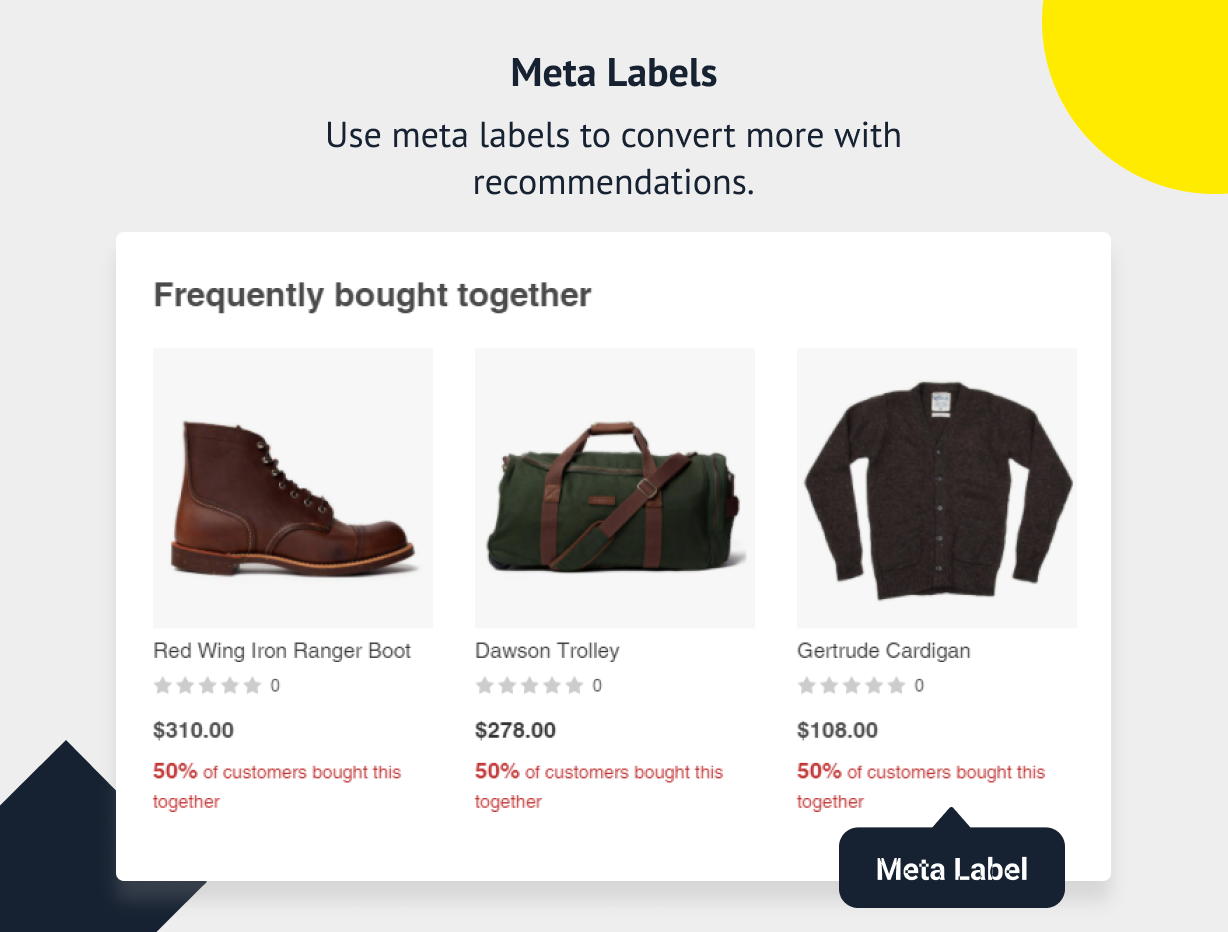Open the Dawson Trolley bag image

point(615,488)
